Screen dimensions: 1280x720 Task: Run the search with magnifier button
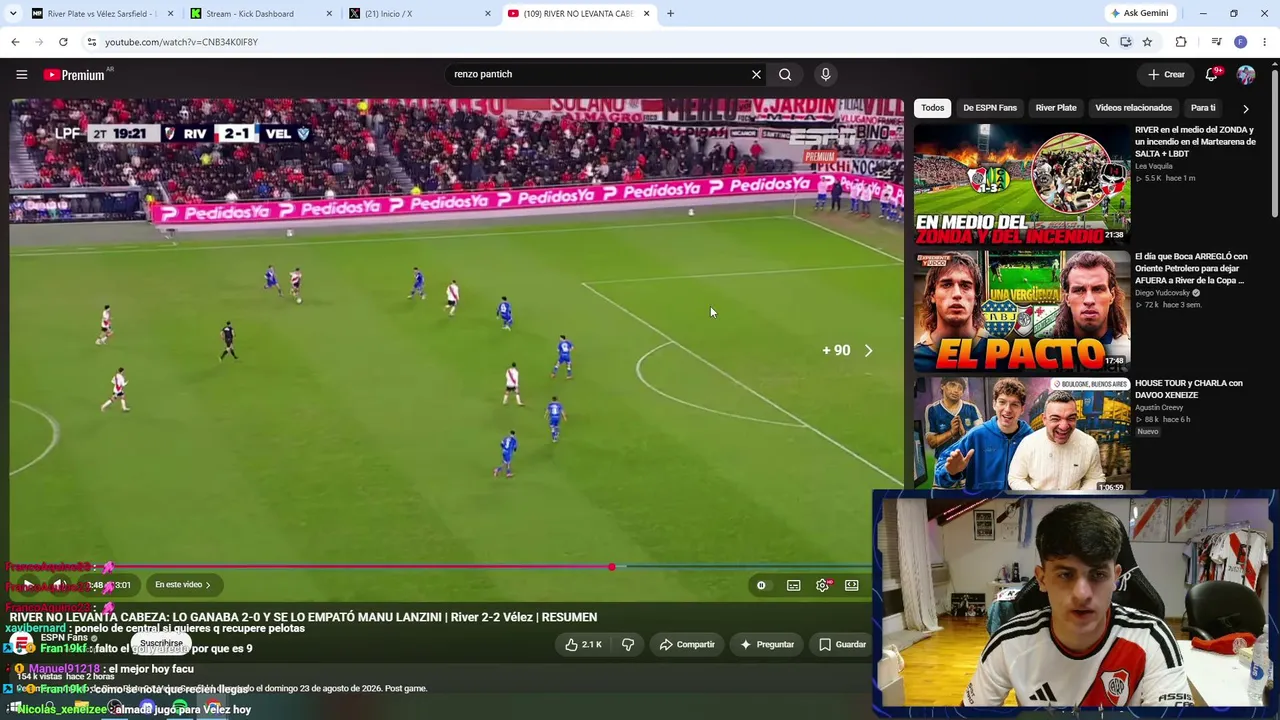point(785,74)
